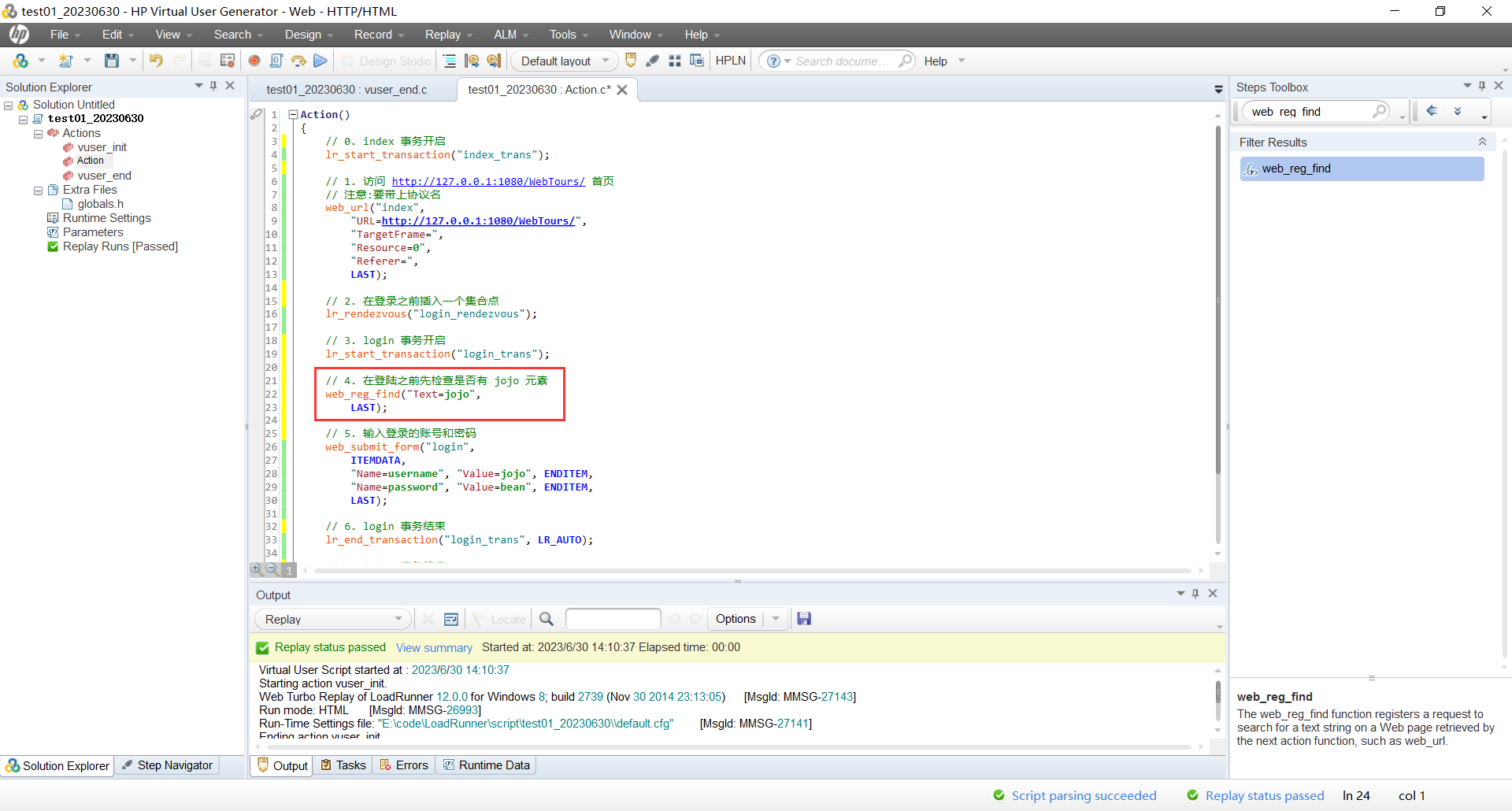Switch to the Step Navigator tab
This screenshot has width=1512, height=811.
[x=167, y=765]
